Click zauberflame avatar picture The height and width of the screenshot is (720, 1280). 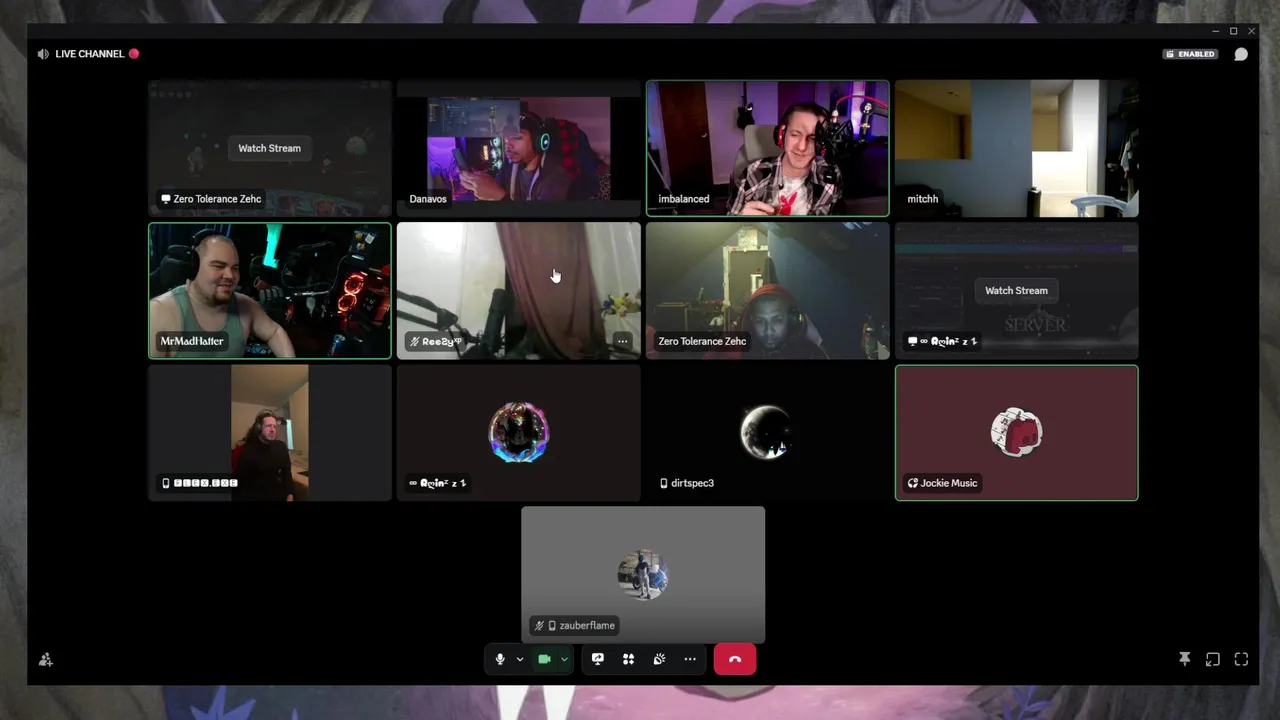coord(643,574)
